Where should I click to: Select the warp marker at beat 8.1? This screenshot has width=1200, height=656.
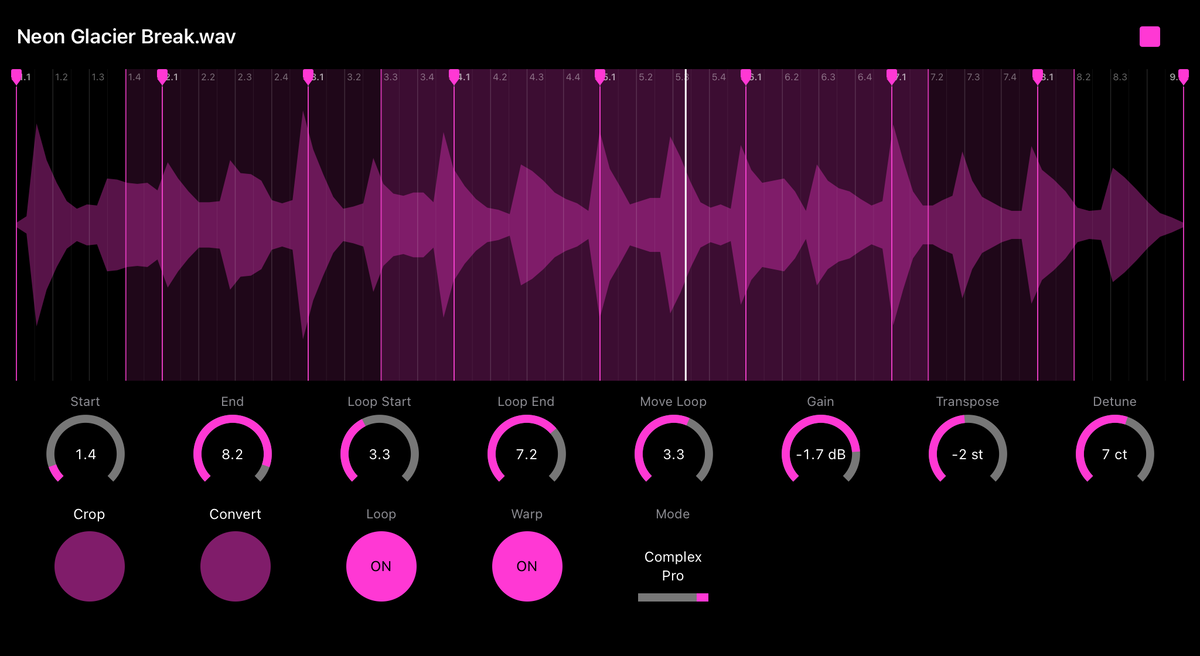point(1038,76)
